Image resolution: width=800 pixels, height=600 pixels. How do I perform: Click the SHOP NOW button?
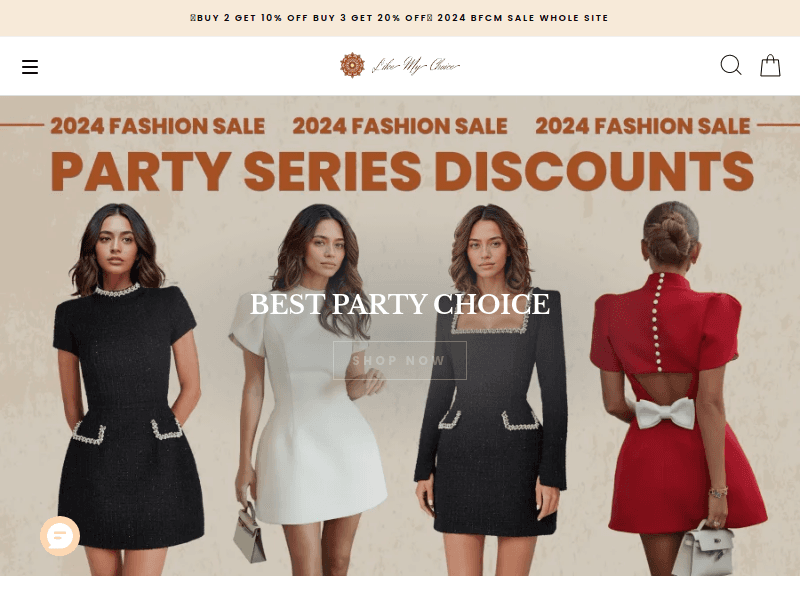coord(400,360)
